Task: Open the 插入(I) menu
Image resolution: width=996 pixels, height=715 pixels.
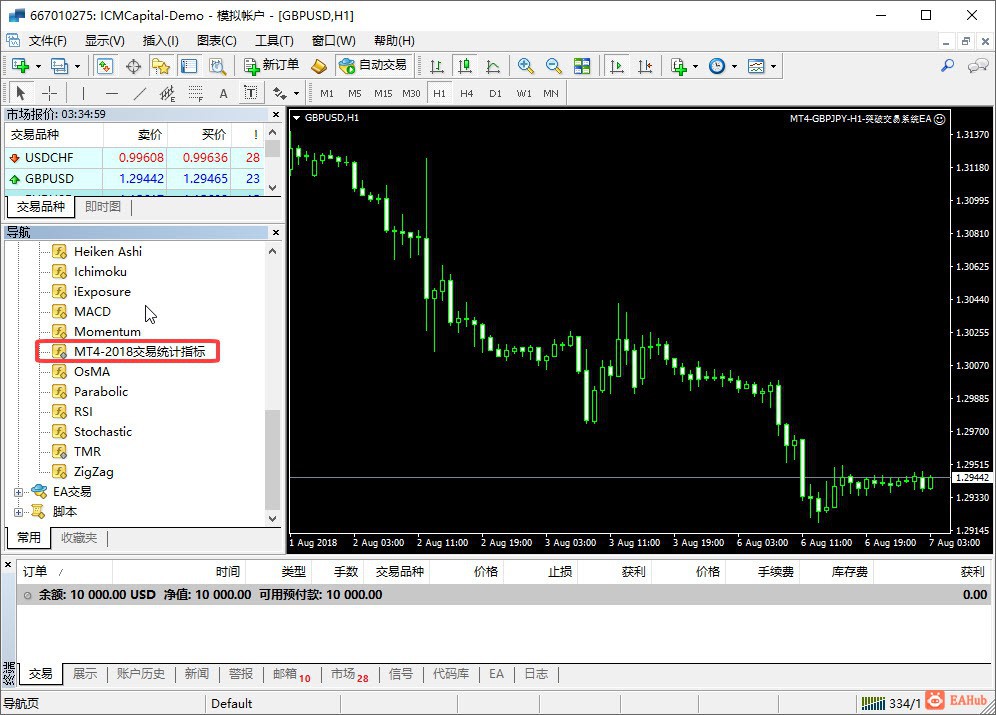Action: (x=161, y=41)
